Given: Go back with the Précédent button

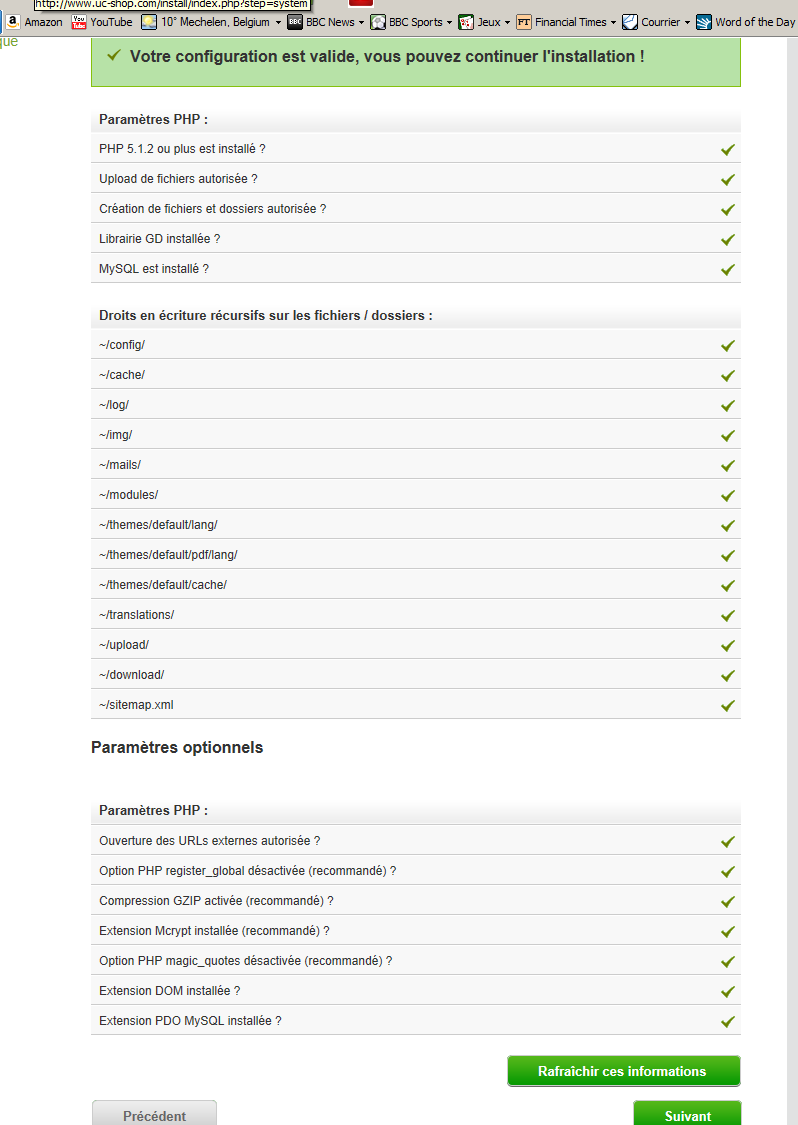Looking at the screenshot, I should (x=154, y=1114).
